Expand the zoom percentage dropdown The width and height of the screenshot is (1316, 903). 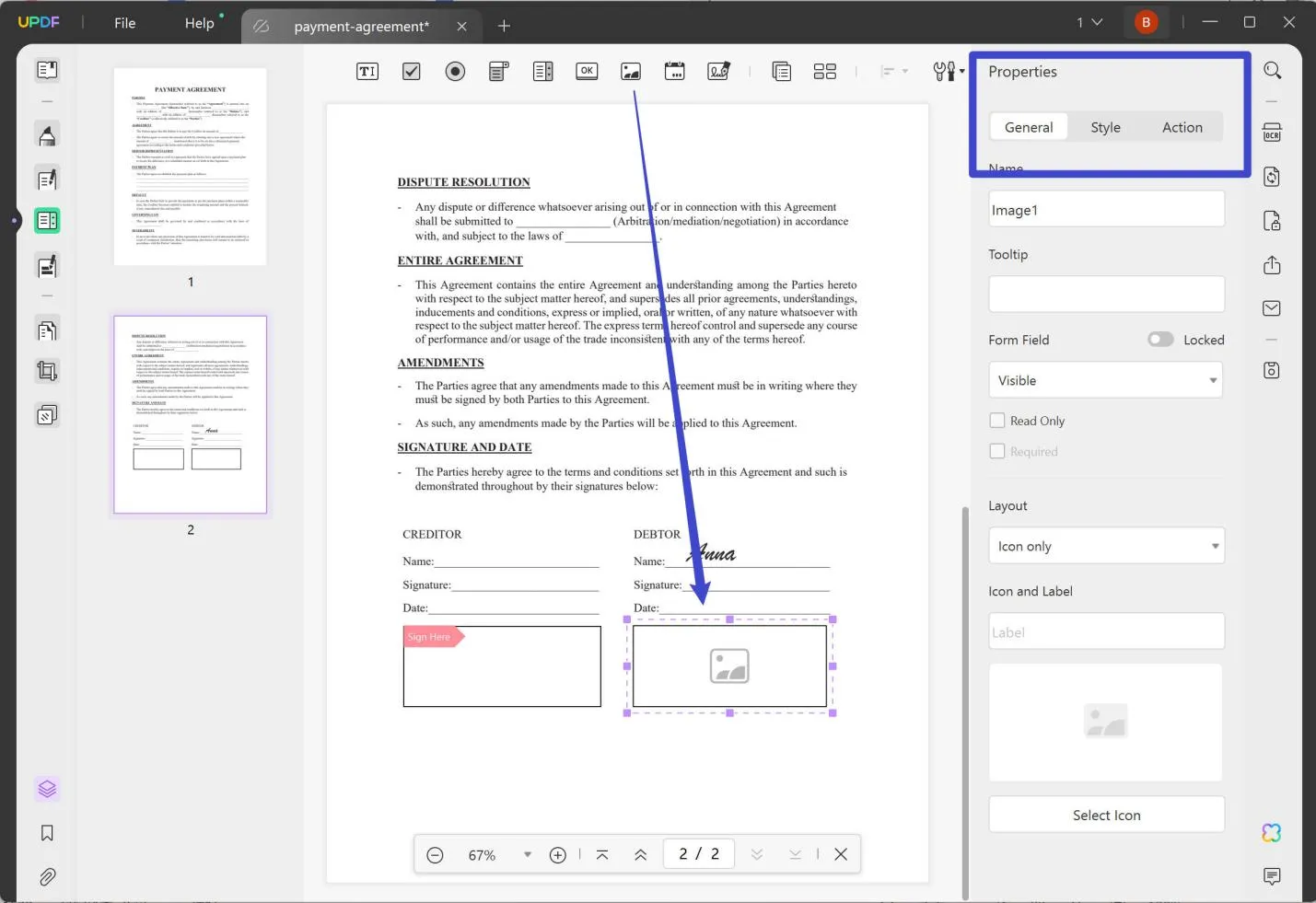point(527,854)
